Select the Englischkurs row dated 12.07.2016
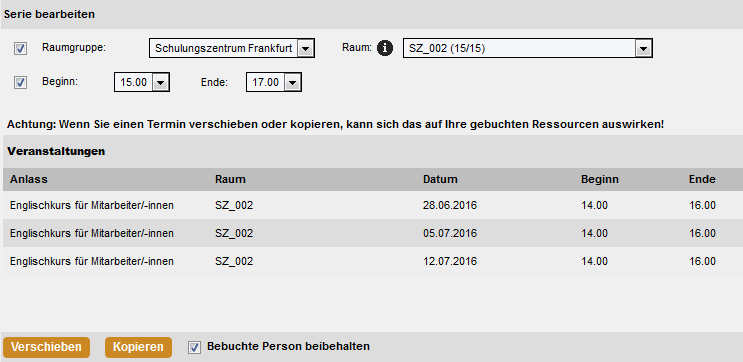This screenshot has height=362, width=743. point(373,261)
